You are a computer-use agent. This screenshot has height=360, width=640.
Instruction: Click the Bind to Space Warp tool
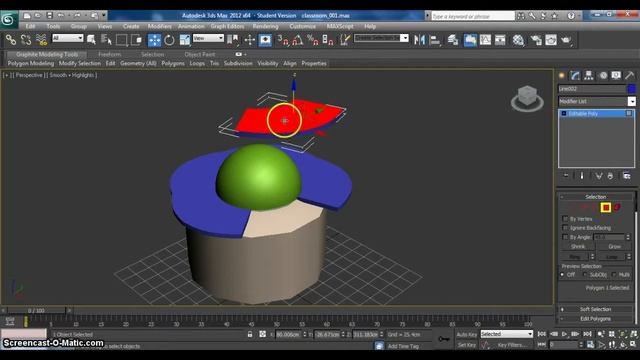pyautogui.click(x=41, y=40)
